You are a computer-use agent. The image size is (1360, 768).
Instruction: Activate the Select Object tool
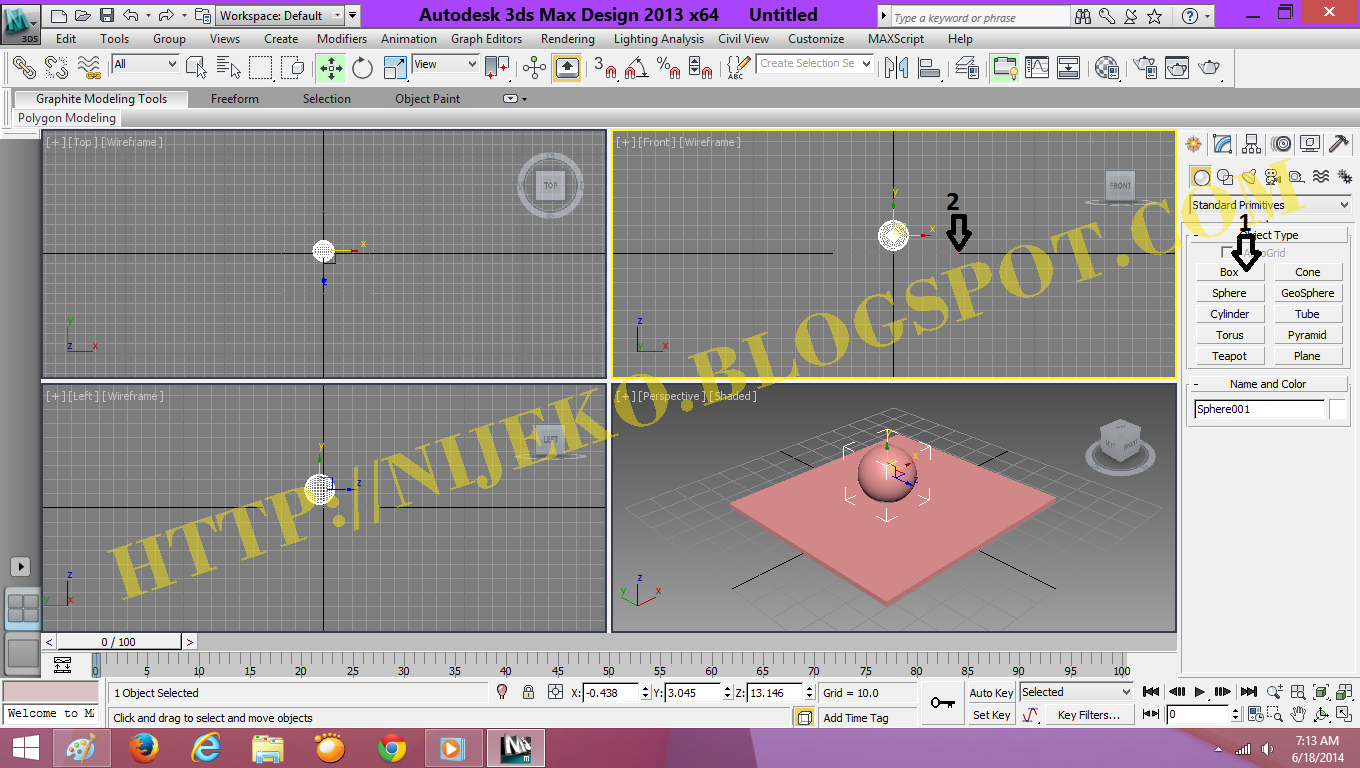[197, 67]
